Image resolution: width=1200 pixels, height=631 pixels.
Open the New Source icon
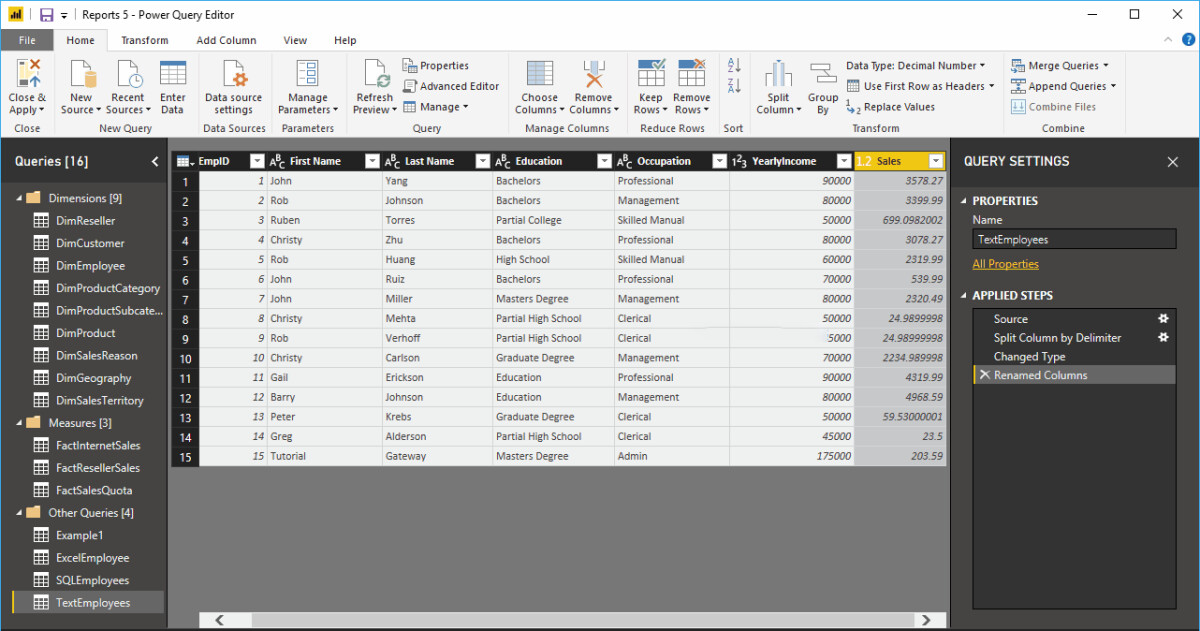(82, 74)
